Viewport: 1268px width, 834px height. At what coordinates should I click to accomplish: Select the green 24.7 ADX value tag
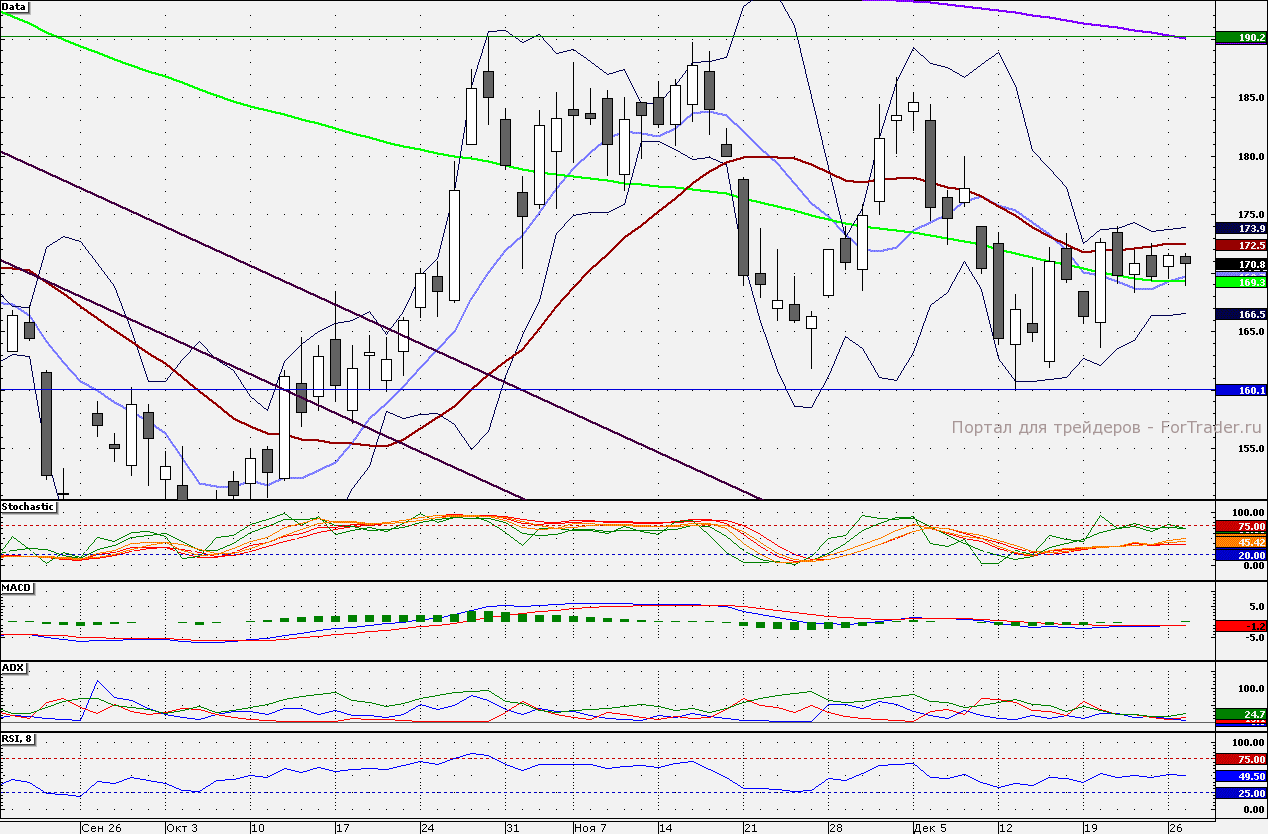1238,714
